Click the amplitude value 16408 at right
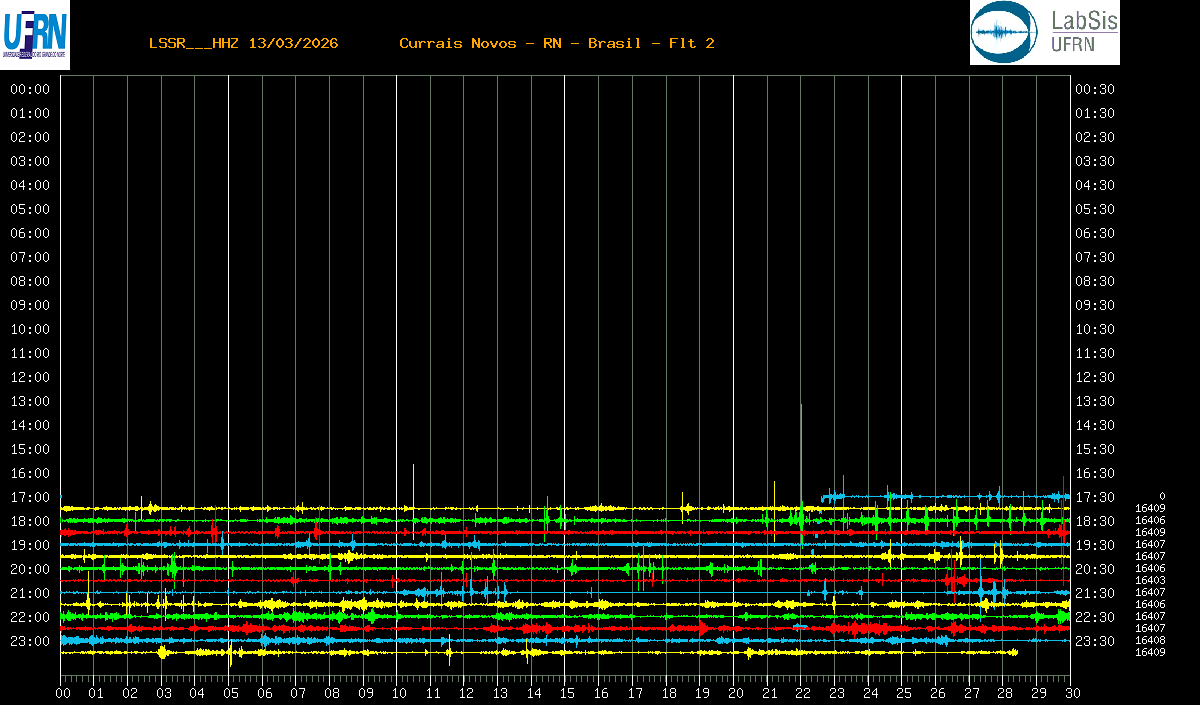 [x=1150, y=640]
